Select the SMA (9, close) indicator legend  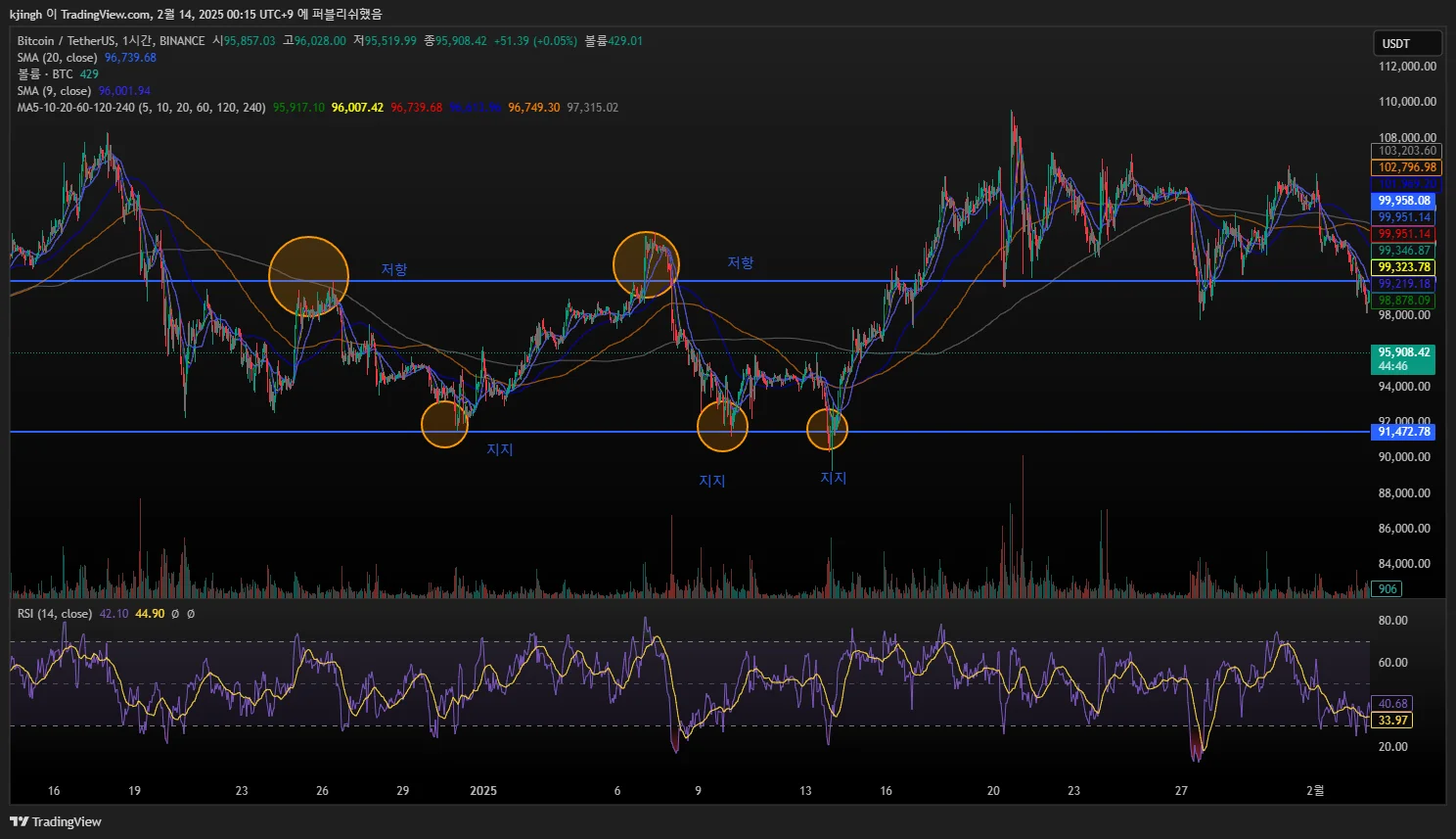54,91
